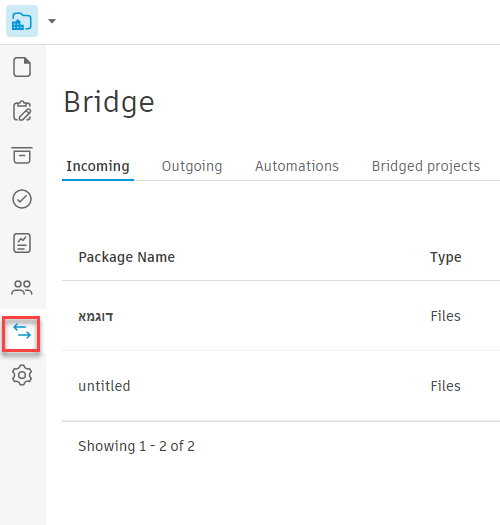Open the Settings gear icon
This screenshot has width=500, height=525.
tap(22, 375)
